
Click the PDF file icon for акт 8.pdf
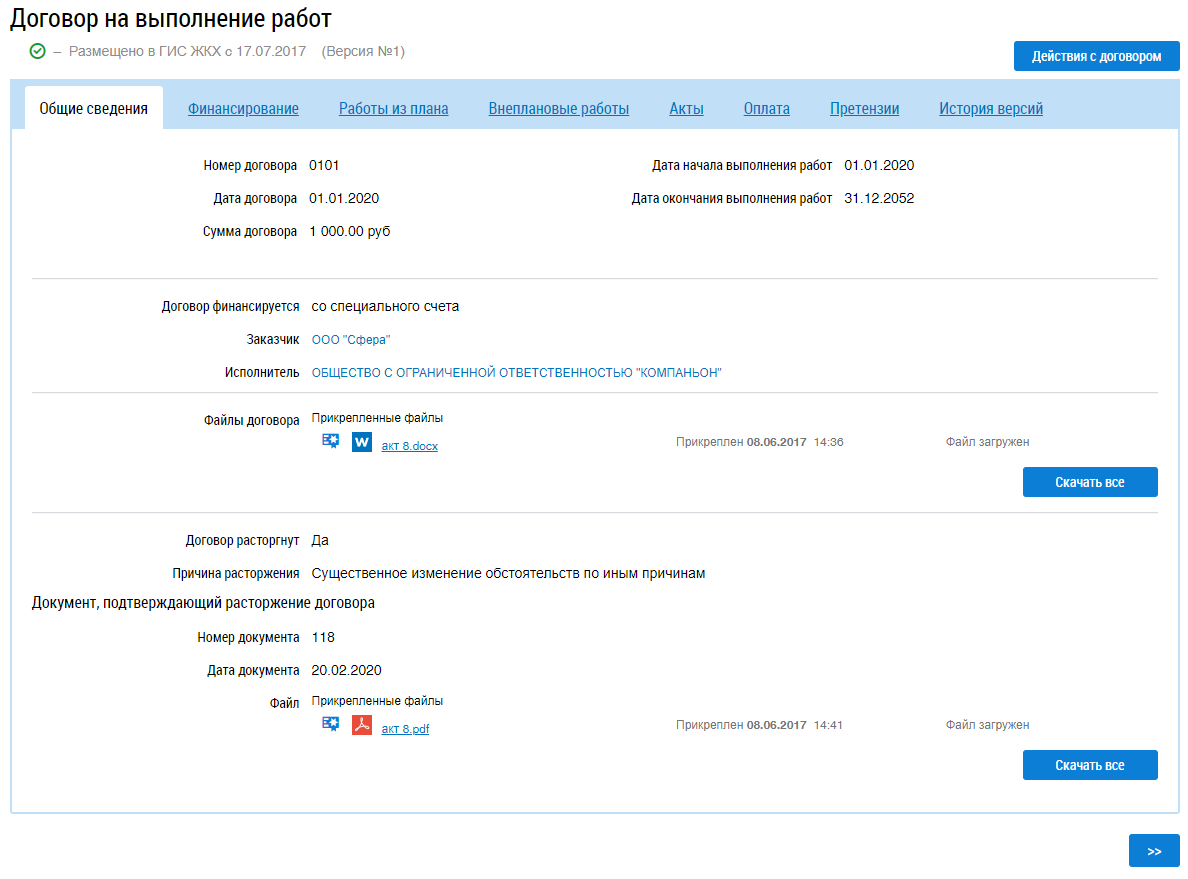click(361, 725)
